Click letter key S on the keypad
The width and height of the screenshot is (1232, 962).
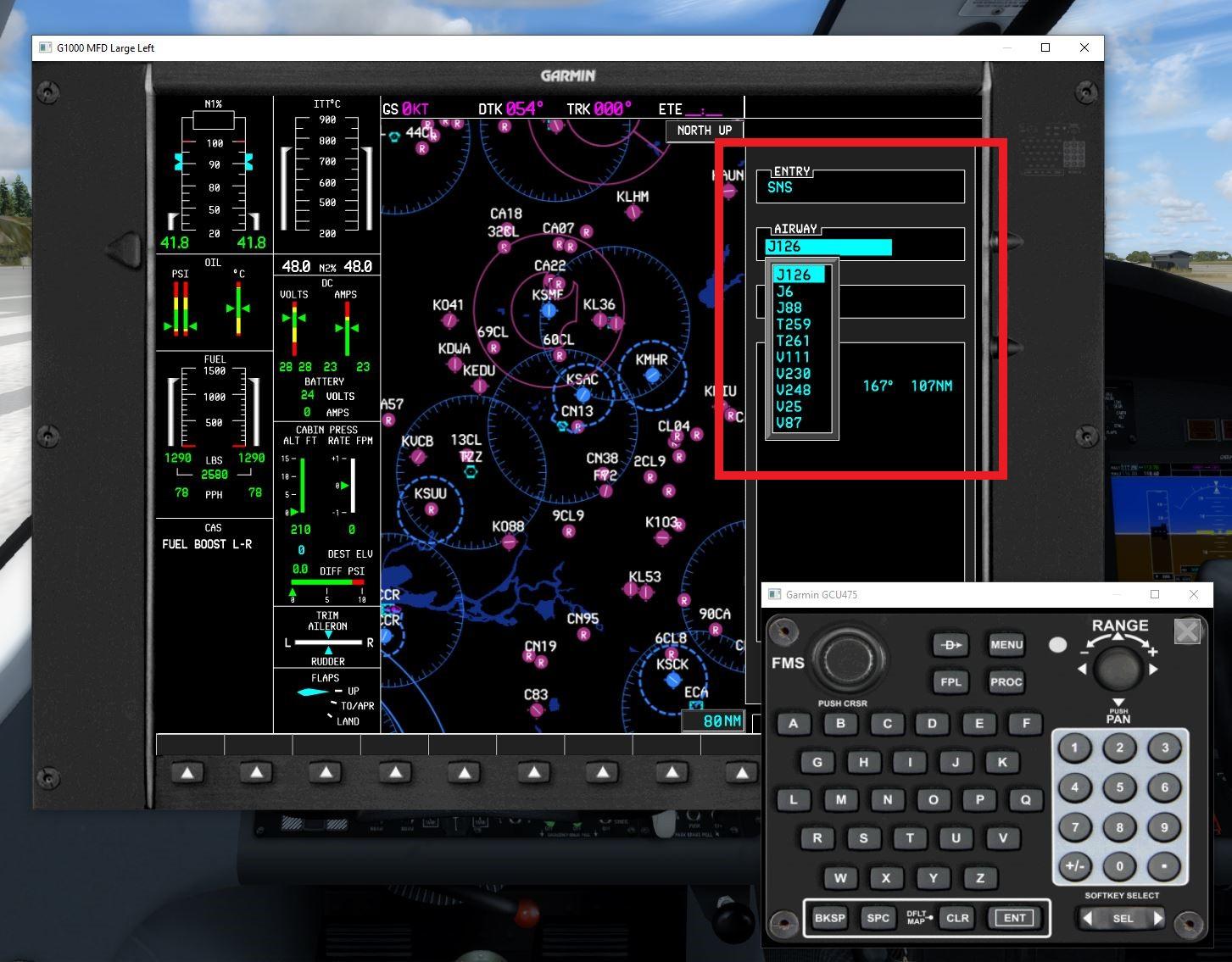[x=863, y=838]
